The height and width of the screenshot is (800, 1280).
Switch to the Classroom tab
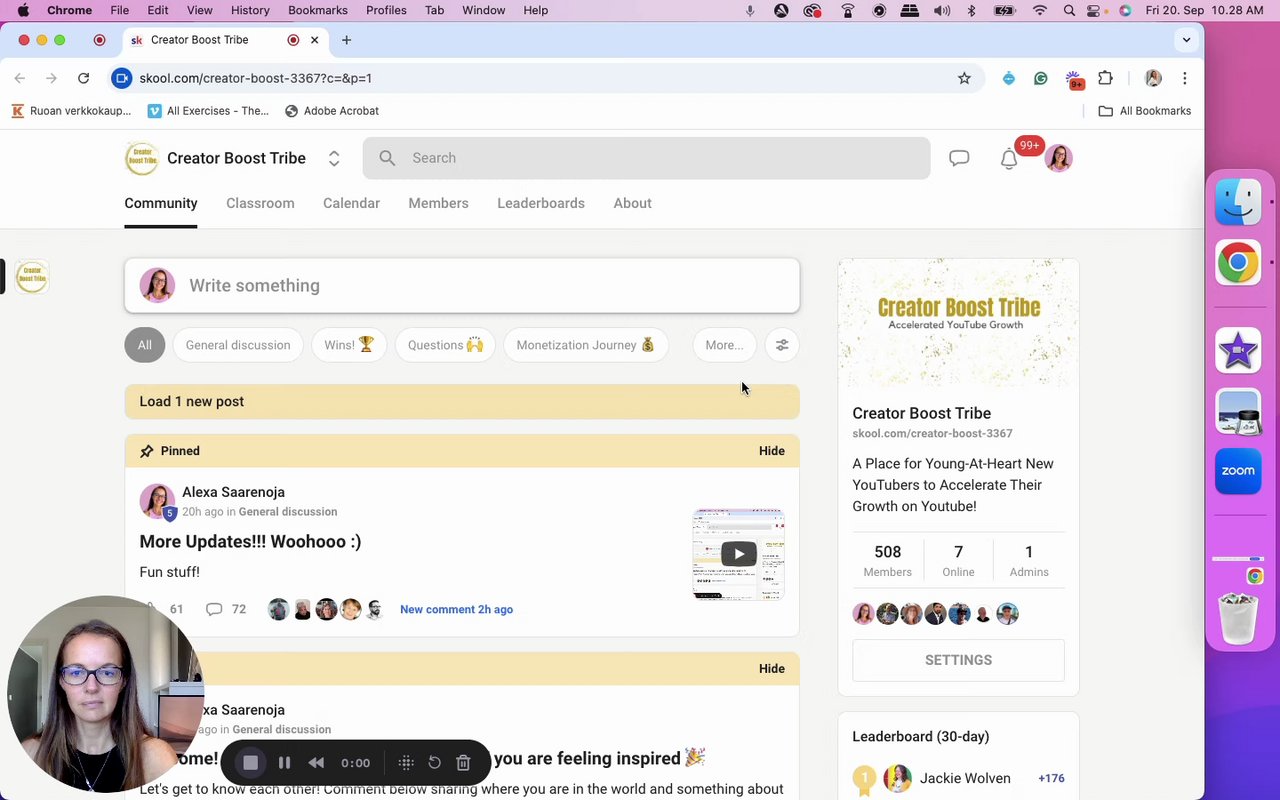pyautogui.click(x=260, y=203)
